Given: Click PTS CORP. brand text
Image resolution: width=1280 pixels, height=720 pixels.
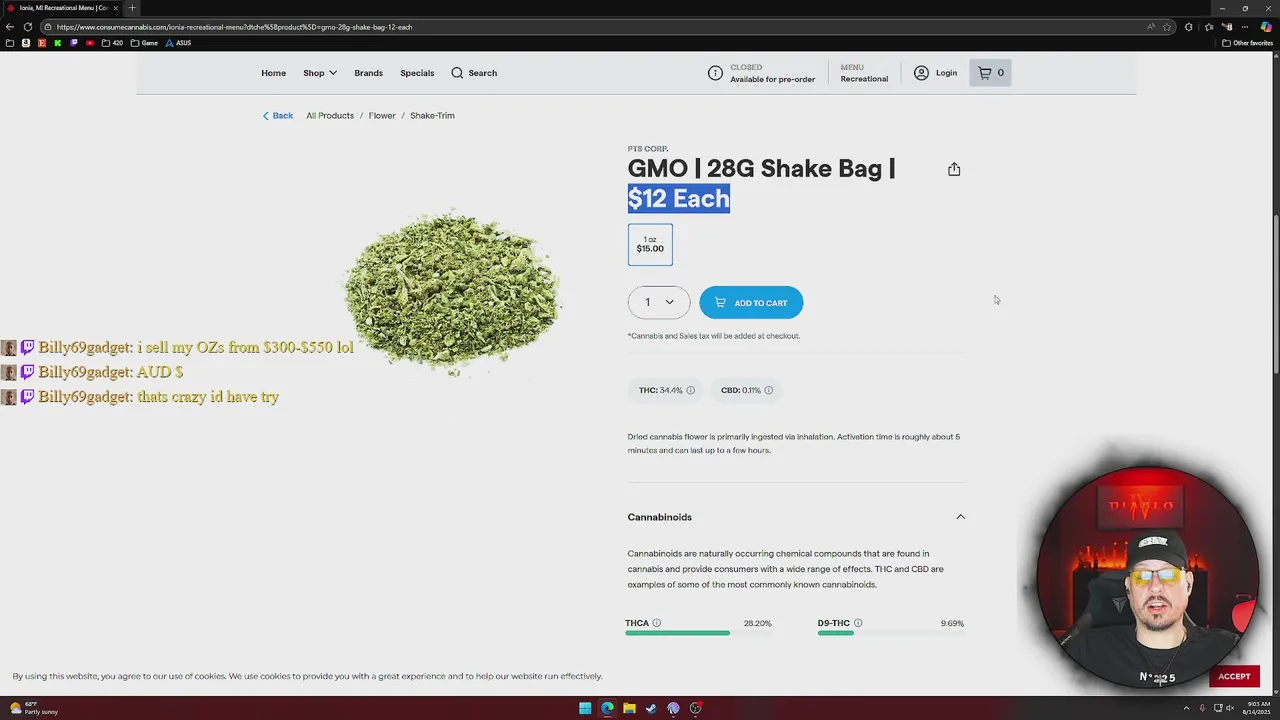Looking at the screenshot, I should (x=648, y=149).
